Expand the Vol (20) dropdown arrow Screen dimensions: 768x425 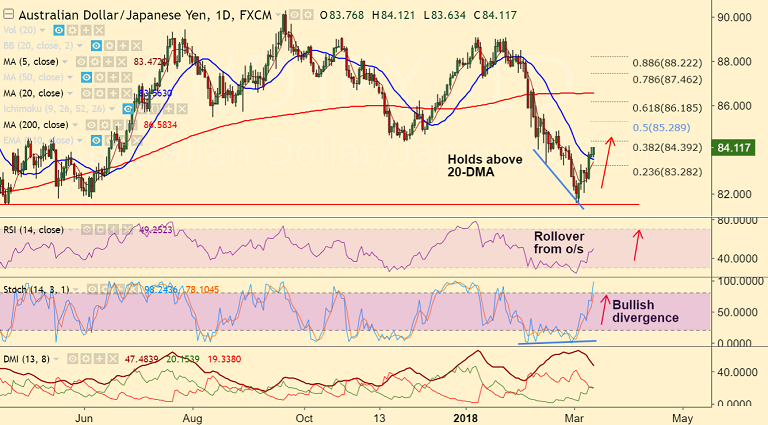click(x=43, y=30)
